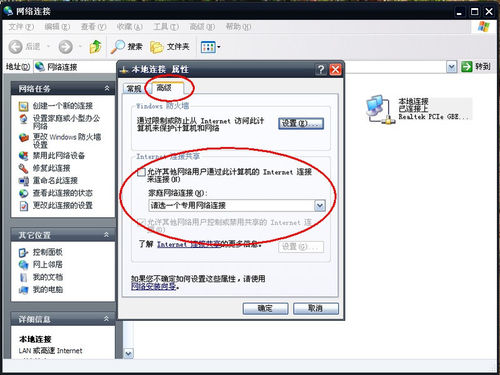Click the Back arrow toolbar icon
Screen dimensions: 500x375
pyautogui.click(x=15, y=47)
